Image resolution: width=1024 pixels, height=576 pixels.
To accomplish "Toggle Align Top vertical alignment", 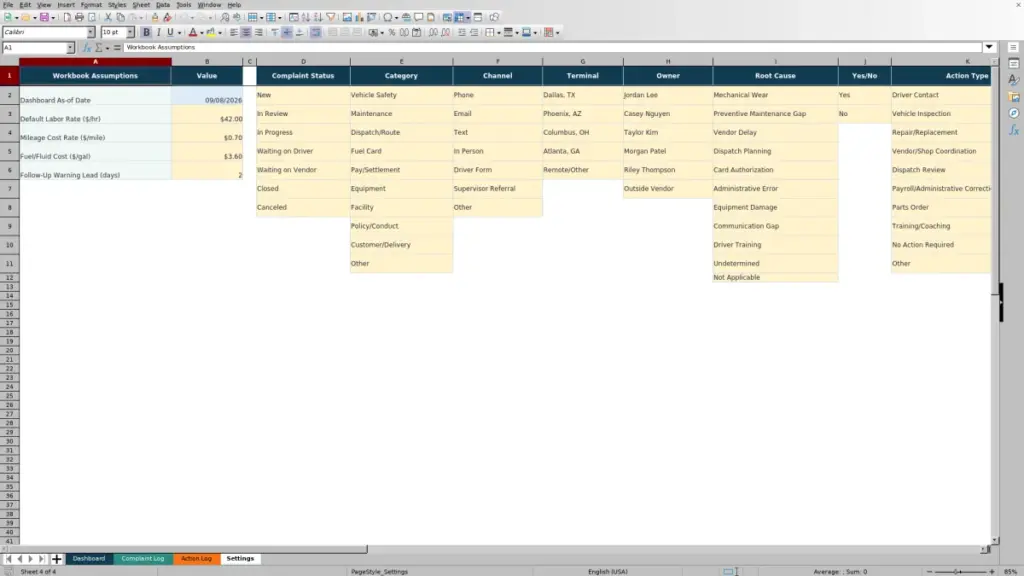I will [x=274, y=32].
